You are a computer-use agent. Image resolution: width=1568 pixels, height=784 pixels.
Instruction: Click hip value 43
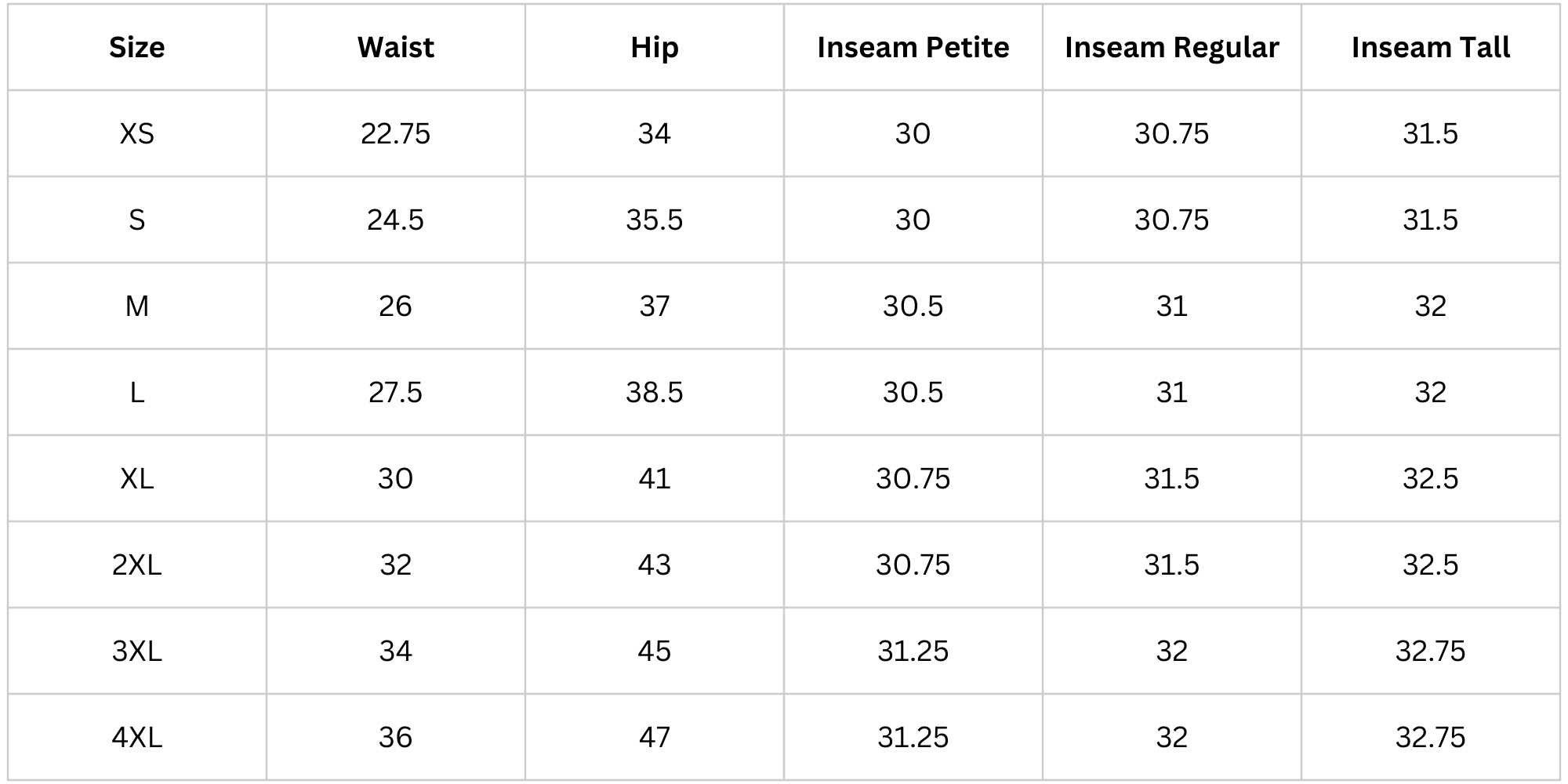pos(654,565)
